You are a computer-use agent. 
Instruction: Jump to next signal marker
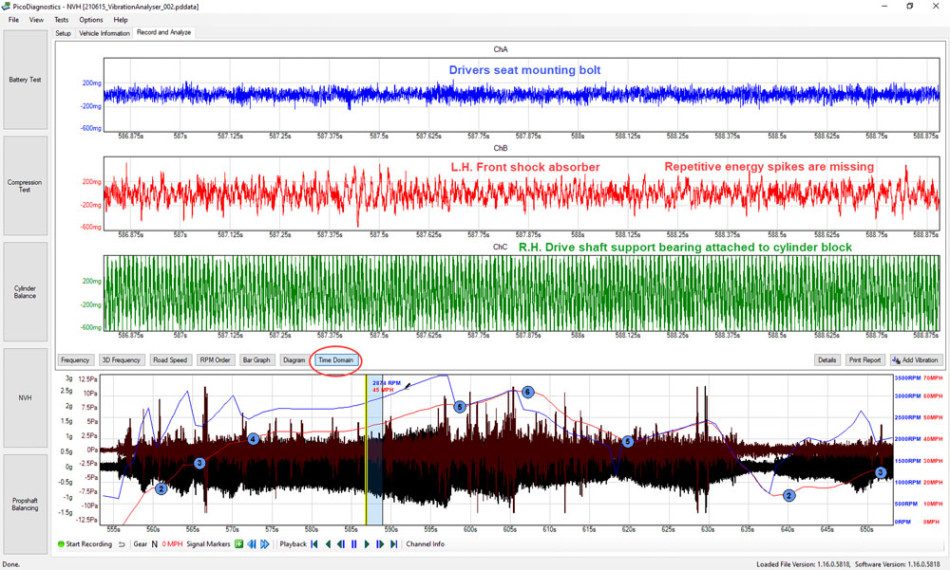pyautogui.click(x=265, y=544)
